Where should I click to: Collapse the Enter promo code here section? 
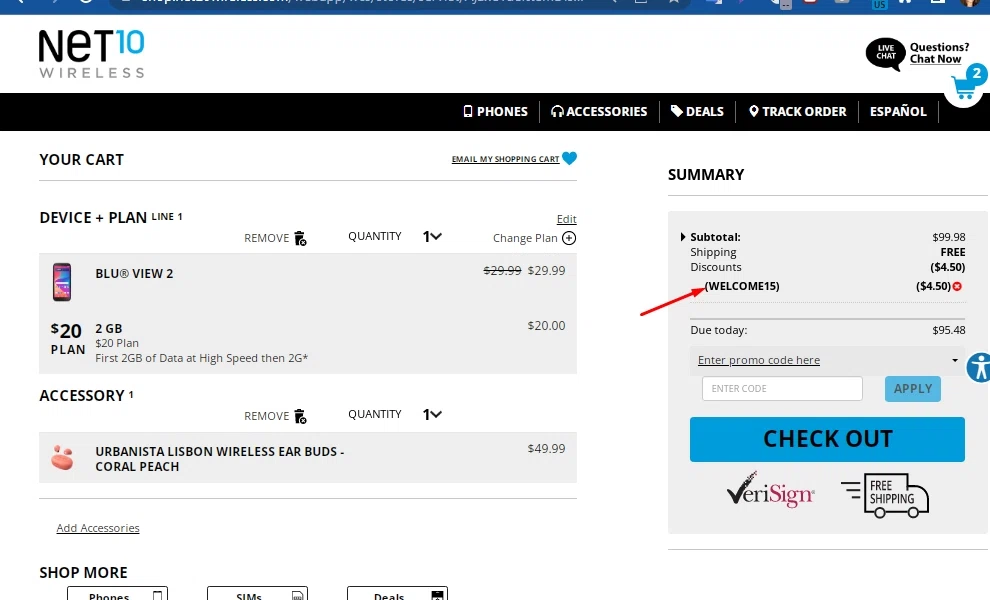(x=955, y=360)
